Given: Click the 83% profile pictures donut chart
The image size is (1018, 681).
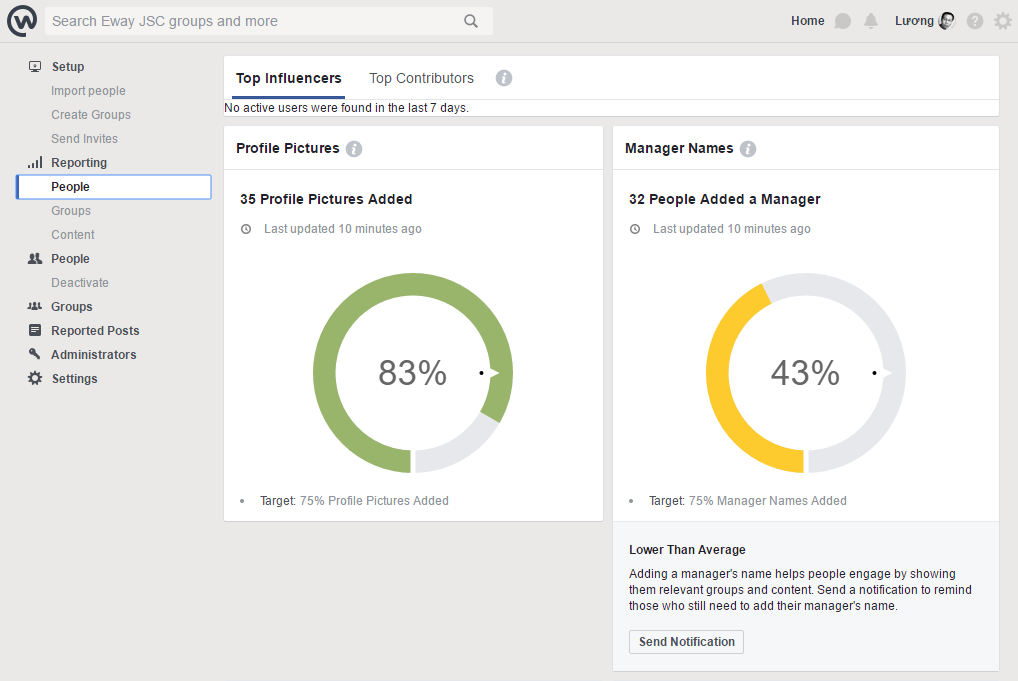Looking at the screenshot, I should [413, 373].
